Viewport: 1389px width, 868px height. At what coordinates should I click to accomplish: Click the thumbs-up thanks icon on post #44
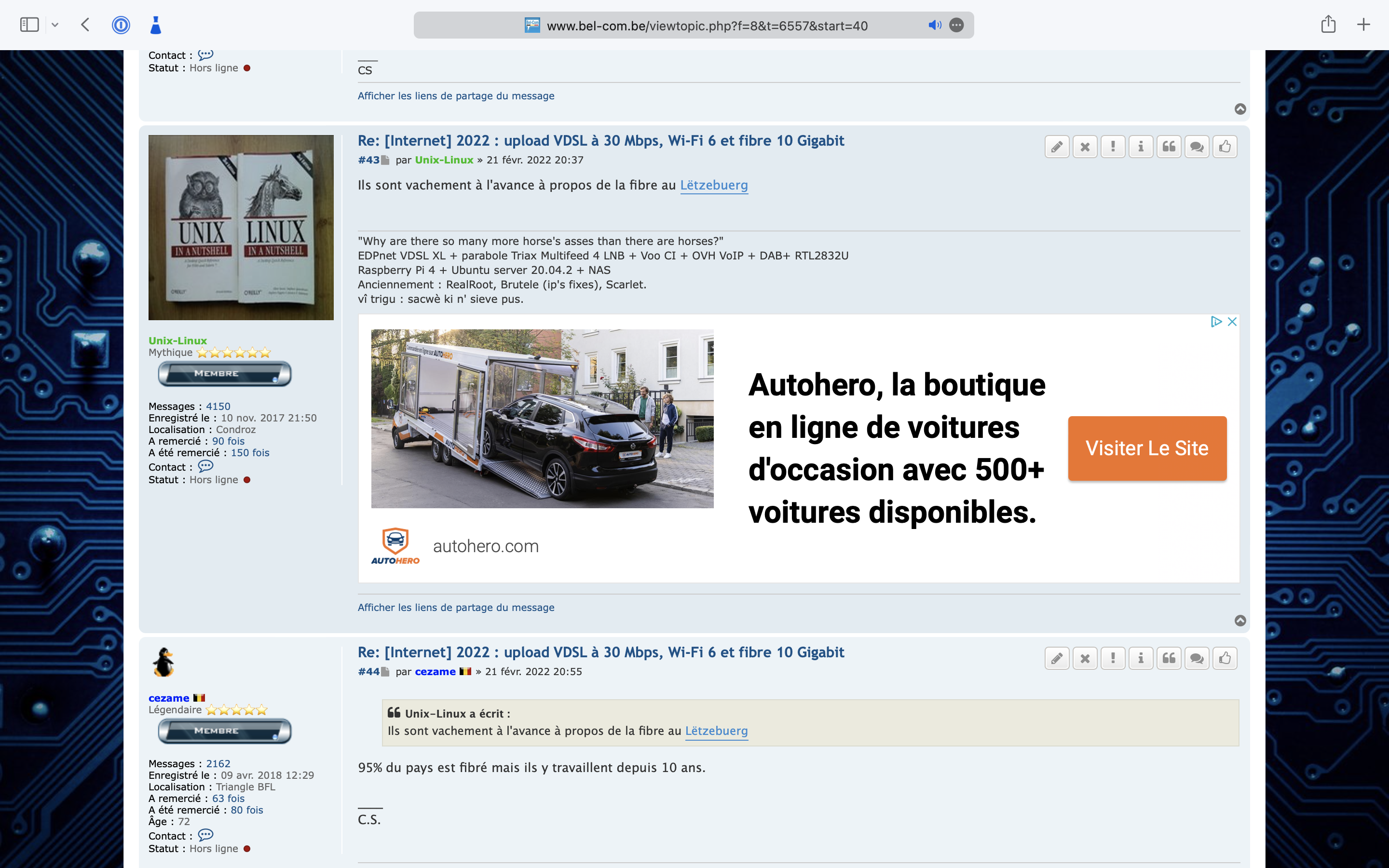(1225, 658)
